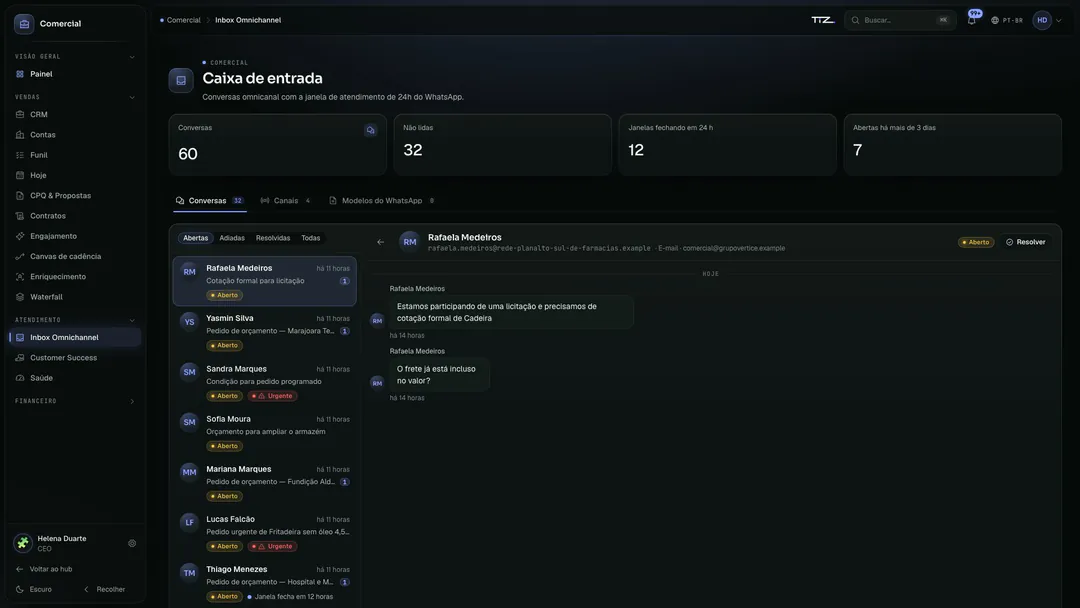The height and width of the screenshot is (608, 1080).
Task: Open Thiago Menezes conversation
Action: click(x=264, y=583)
